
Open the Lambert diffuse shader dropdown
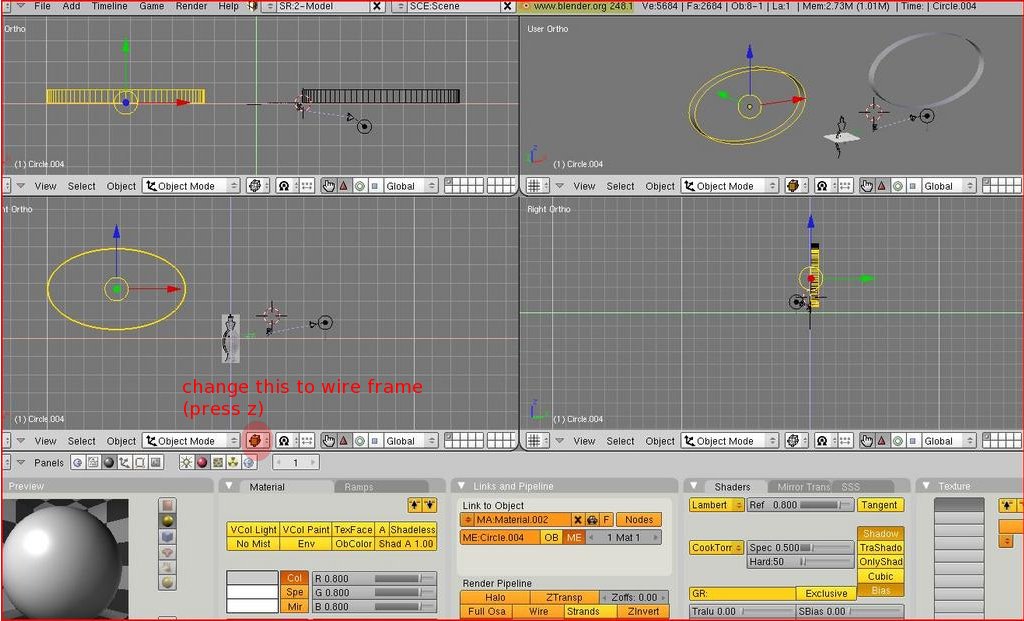pyautogui.click(x=716, y=505)
